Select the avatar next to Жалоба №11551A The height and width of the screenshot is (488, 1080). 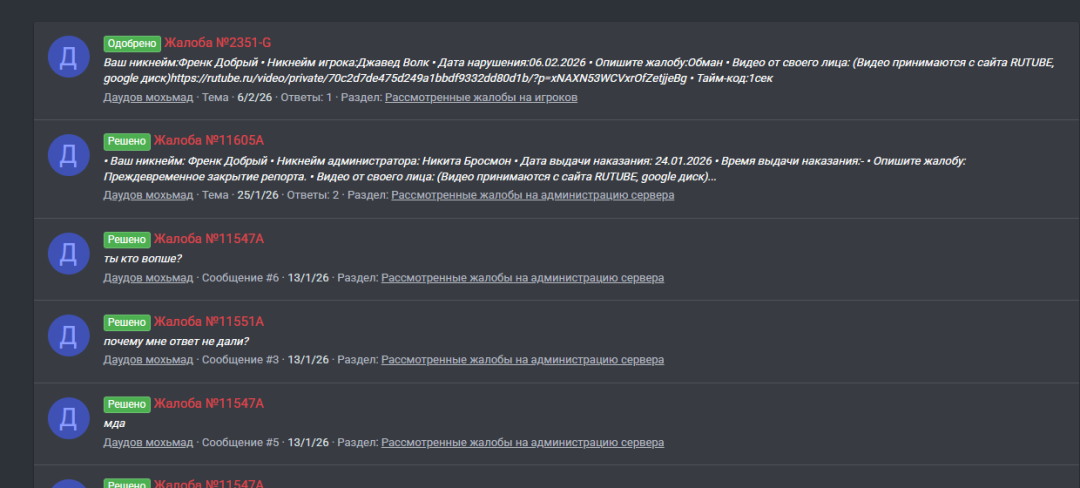tap(69, 335)
